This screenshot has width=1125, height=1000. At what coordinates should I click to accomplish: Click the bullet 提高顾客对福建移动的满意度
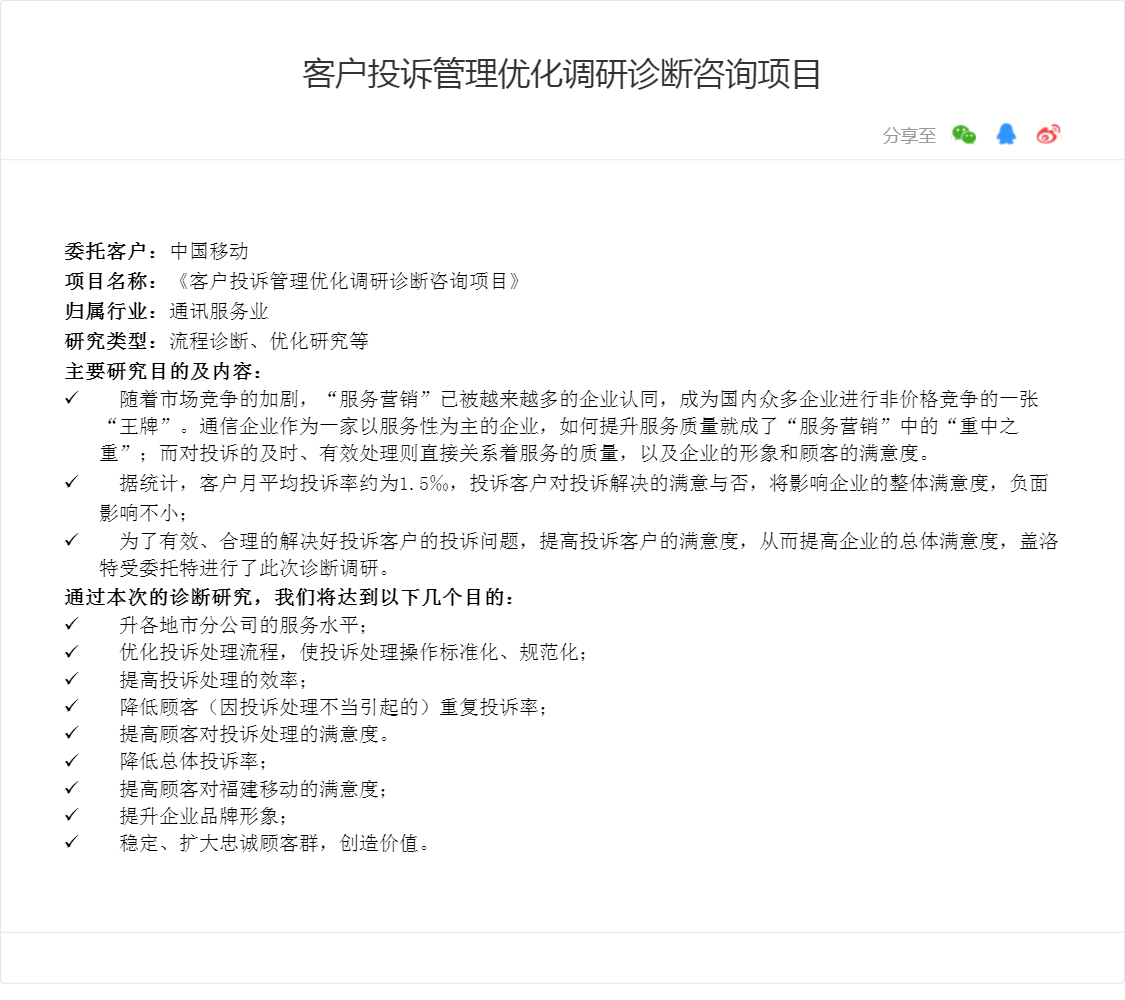coord(253,790)
